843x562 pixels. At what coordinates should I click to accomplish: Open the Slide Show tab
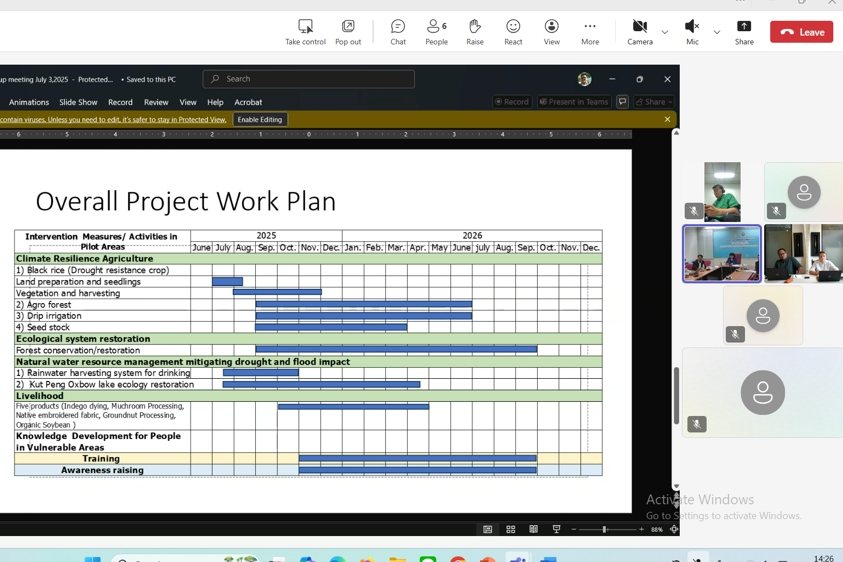tap(78, 102)
